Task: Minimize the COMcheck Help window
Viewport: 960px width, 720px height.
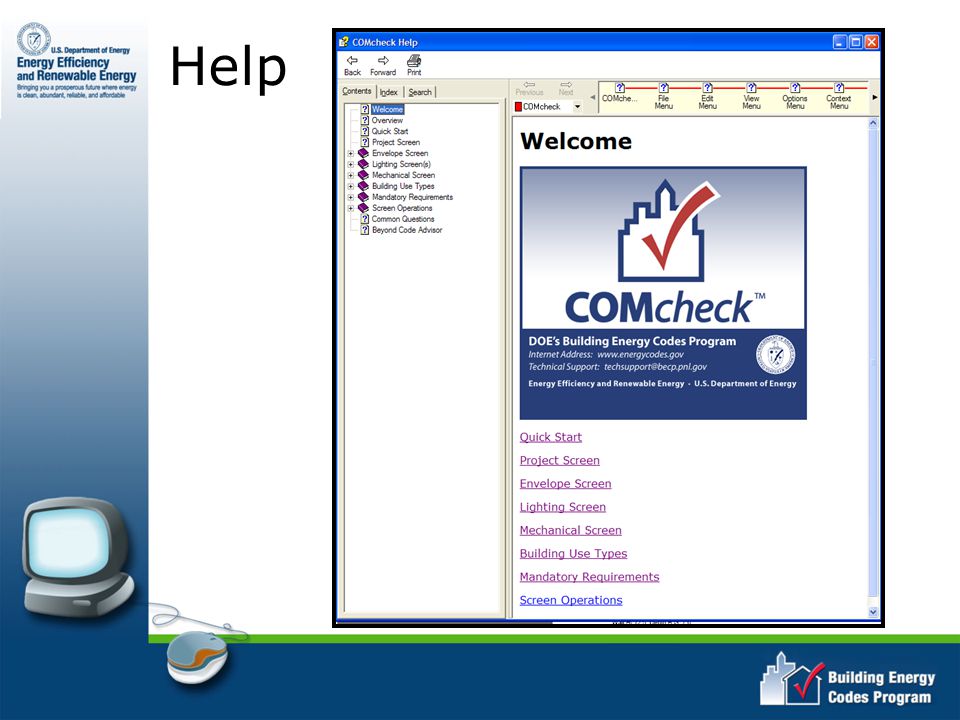Action: coord(840,42)
